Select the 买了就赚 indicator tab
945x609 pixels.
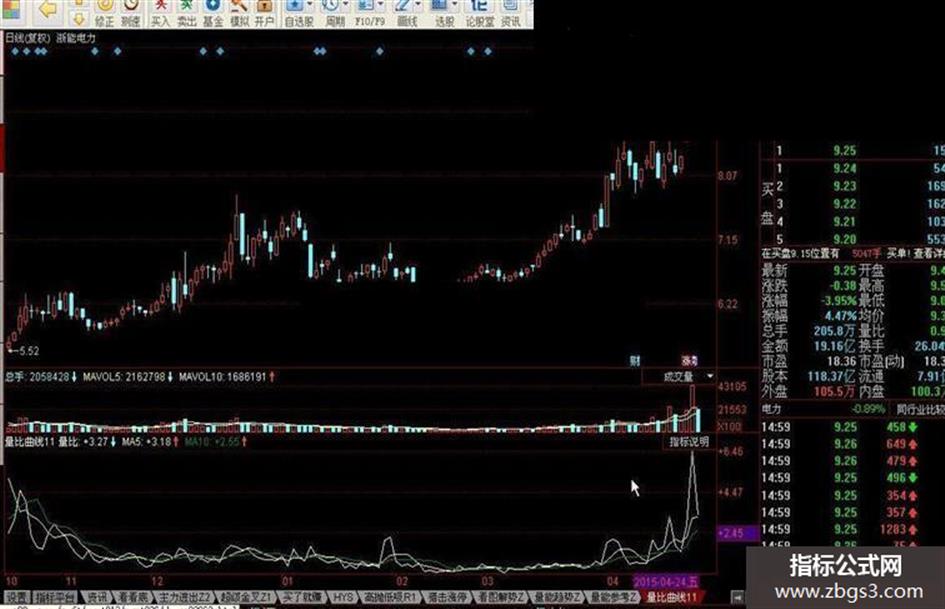(x=303, y=598)
